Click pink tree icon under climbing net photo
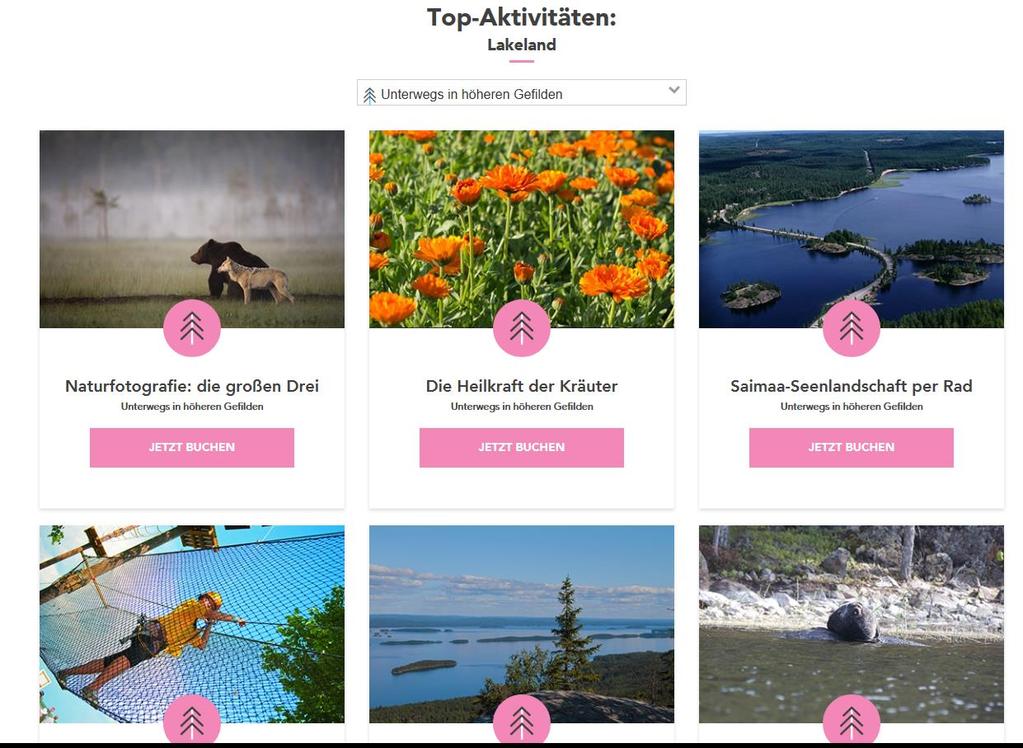Screen dimensions: 1023x748 pyautogui.click(x=192, y=719)
